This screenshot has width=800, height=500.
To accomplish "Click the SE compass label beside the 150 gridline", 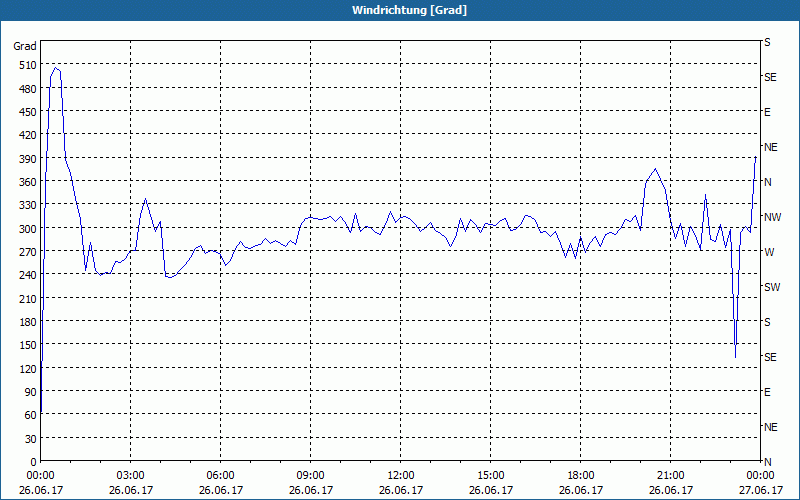I will 770,357.
